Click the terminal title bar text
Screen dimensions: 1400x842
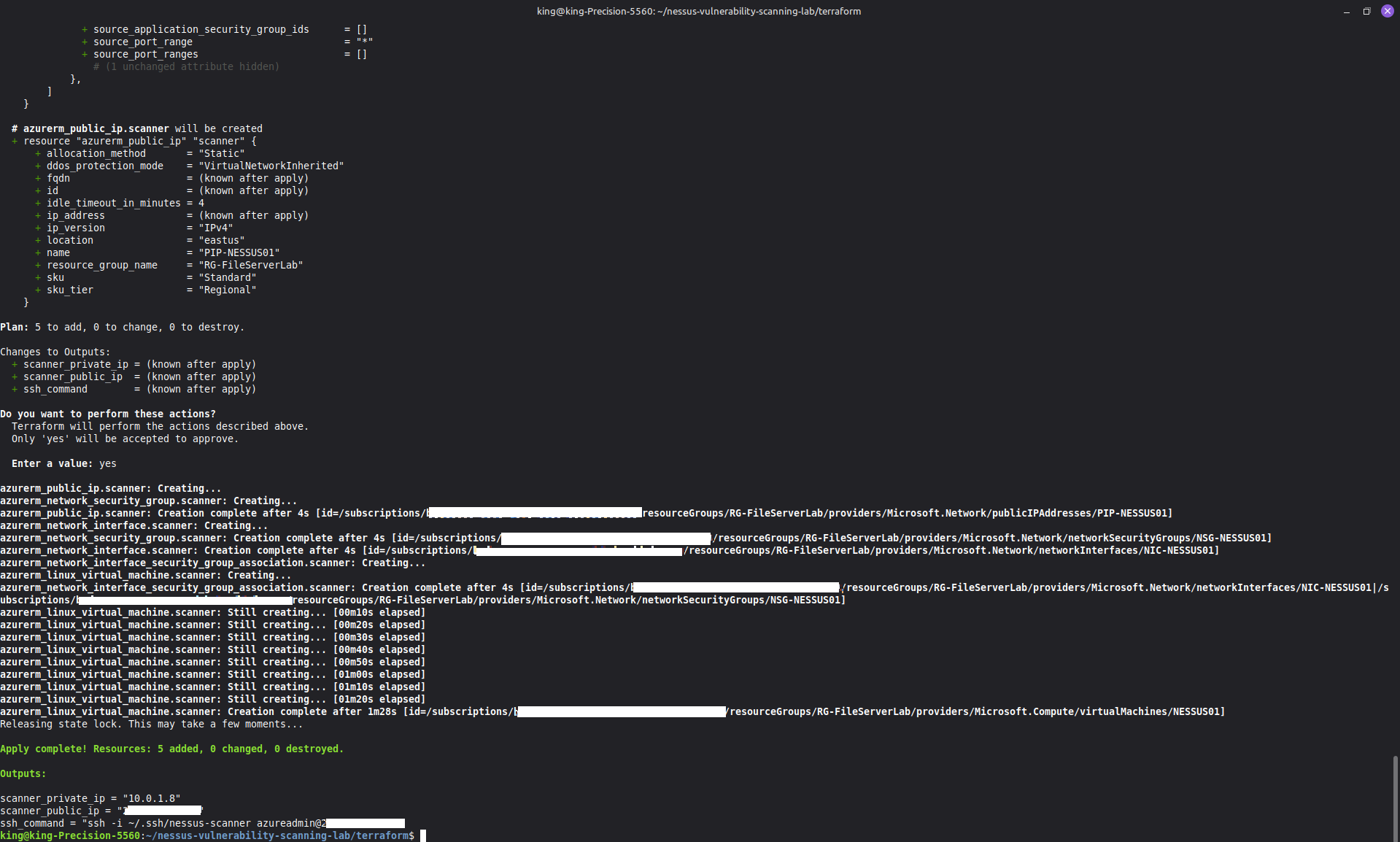click(x=698, y=11)
